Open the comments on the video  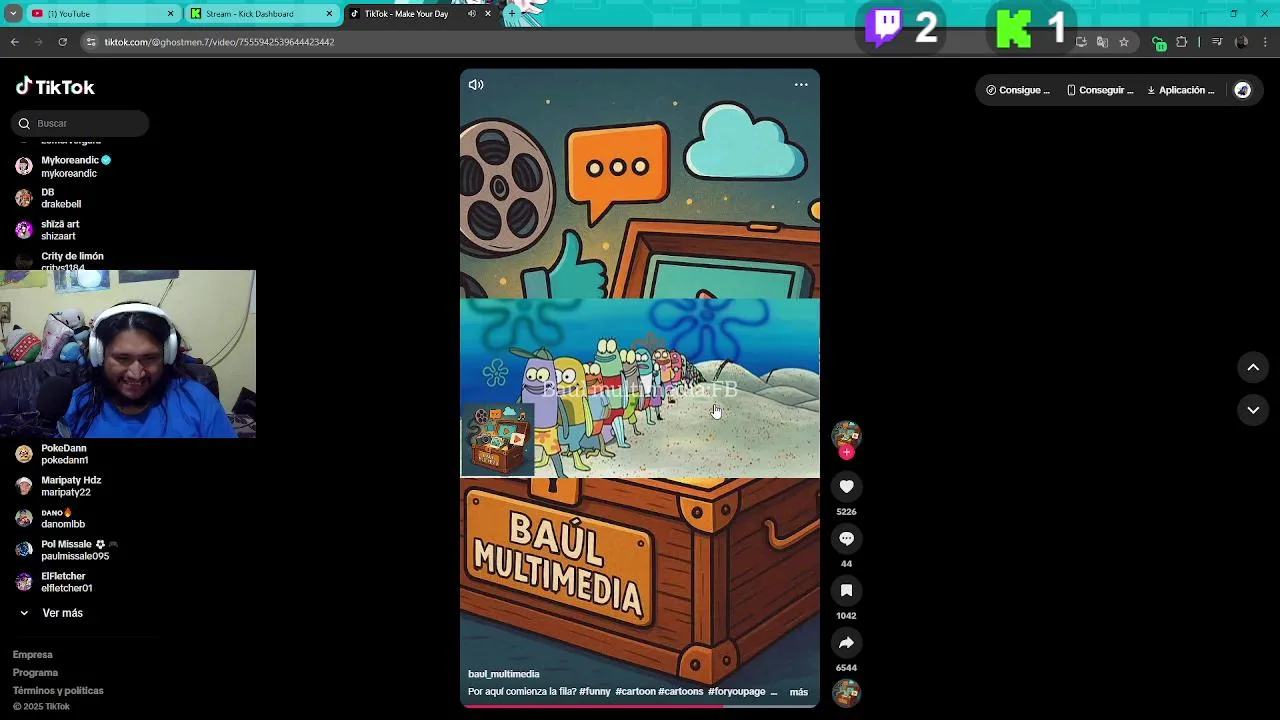pos(846,538)
